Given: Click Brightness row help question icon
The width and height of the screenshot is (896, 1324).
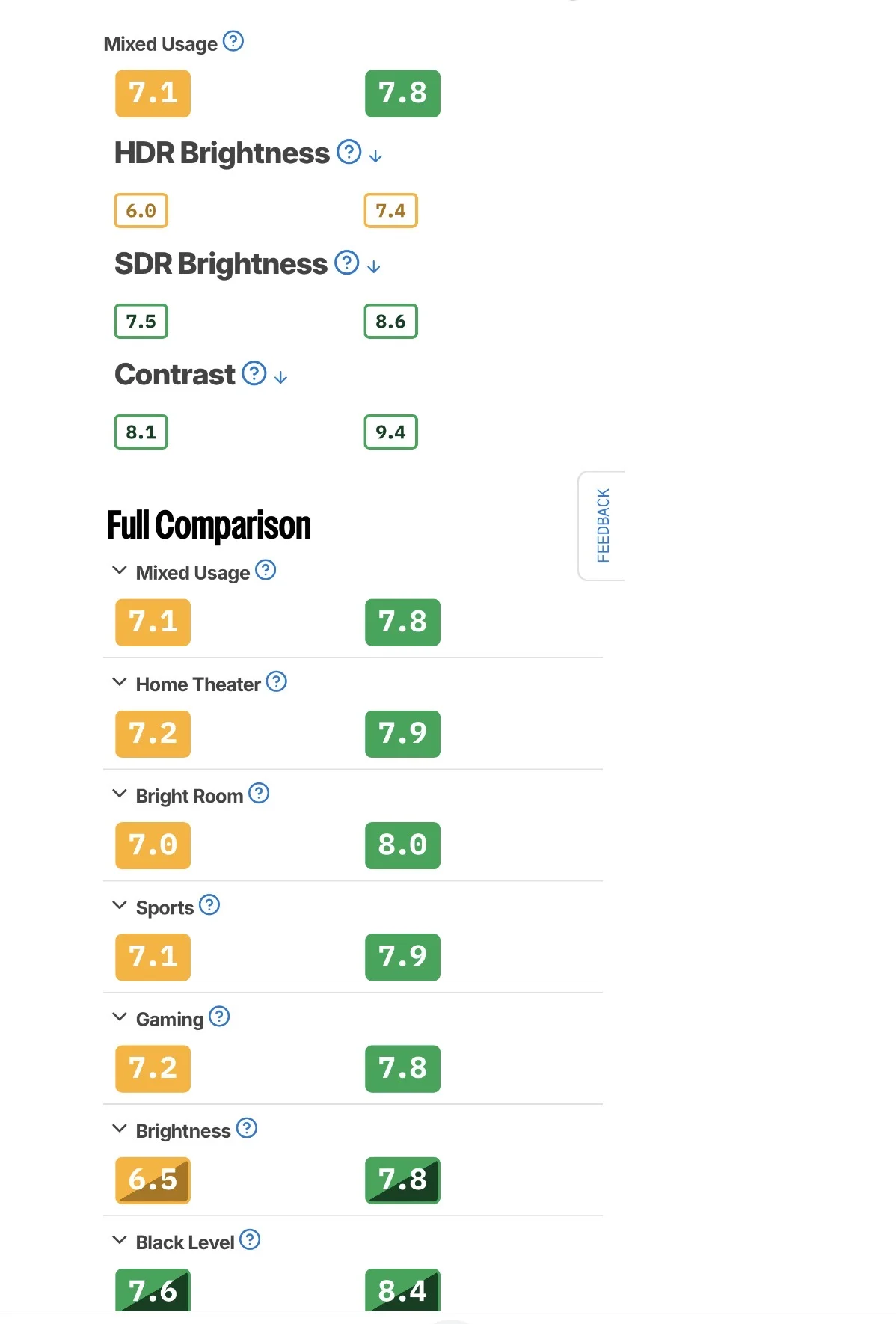Looking at the screenshot, I should click(247, 1128).
